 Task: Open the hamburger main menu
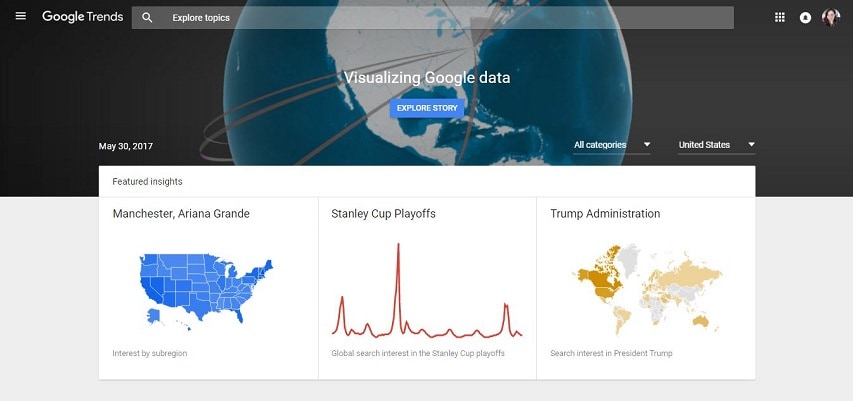21,17
